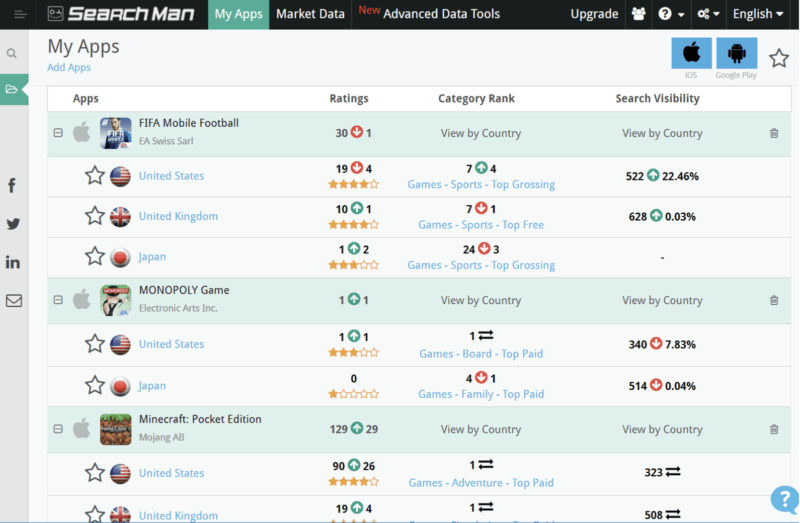This screenshot has width=800, height=523.
Task: Click the Add Apps link
Action: pyautogui.click(x=69, y=68)
